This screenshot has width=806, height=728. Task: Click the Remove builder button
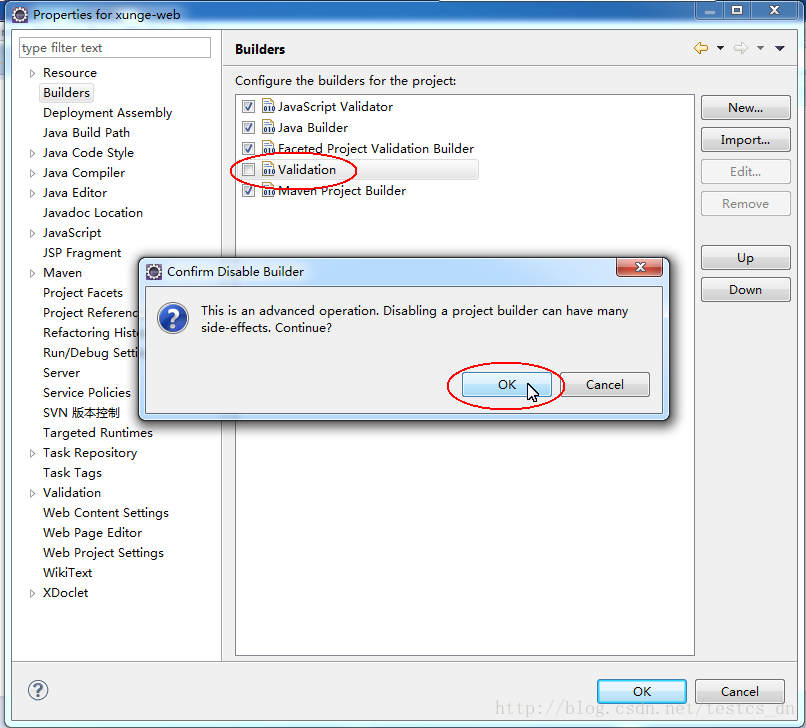(x=745, y=204)
